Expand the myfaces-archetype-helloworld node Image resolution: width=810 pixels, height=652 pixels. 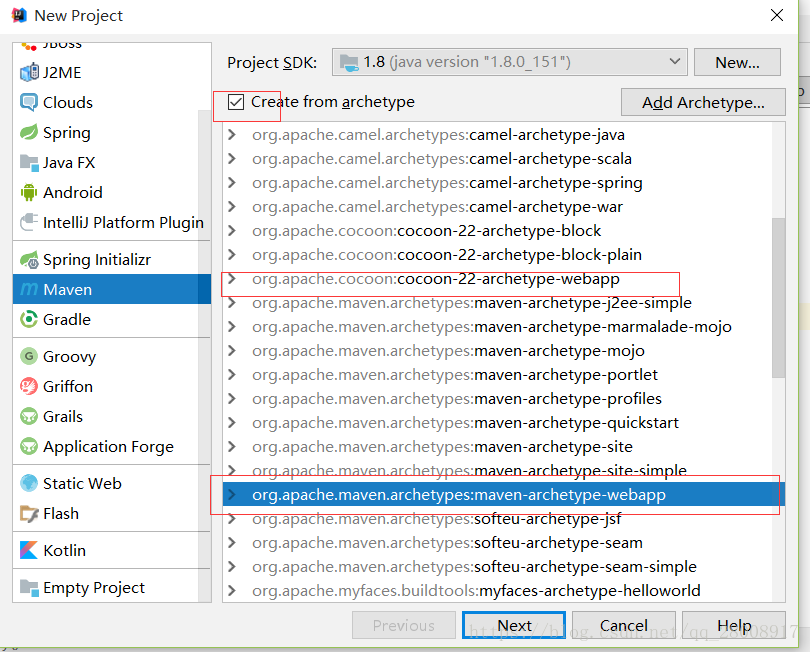coord(232,591)
